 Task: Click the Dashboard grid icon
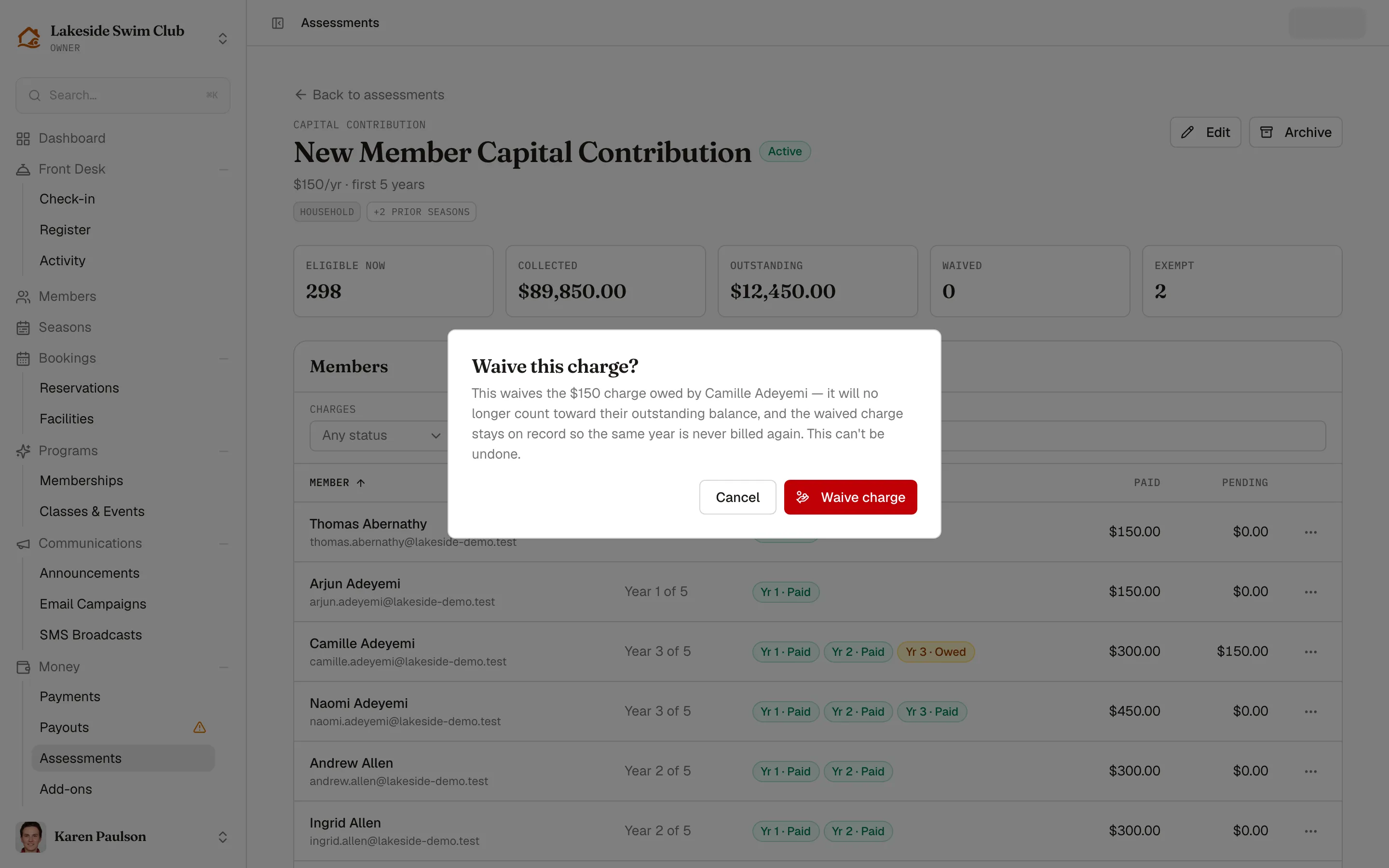23,139
